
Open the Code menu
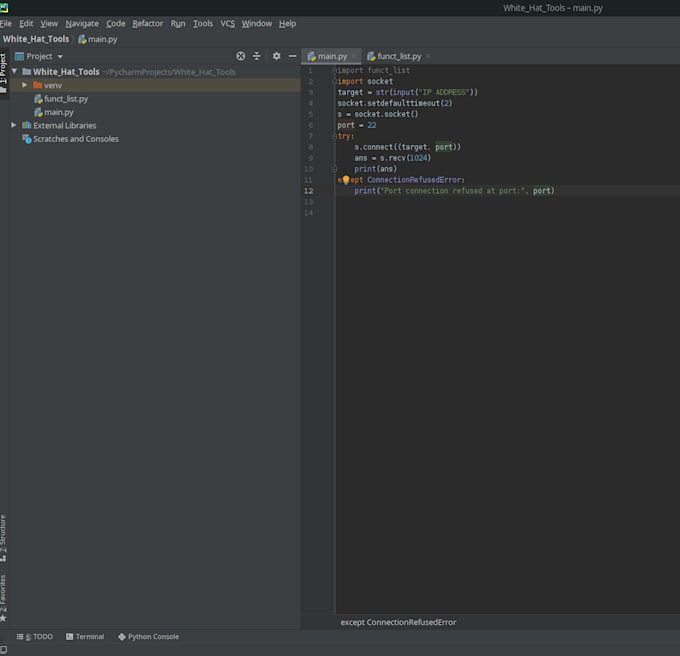pos(116,23)
